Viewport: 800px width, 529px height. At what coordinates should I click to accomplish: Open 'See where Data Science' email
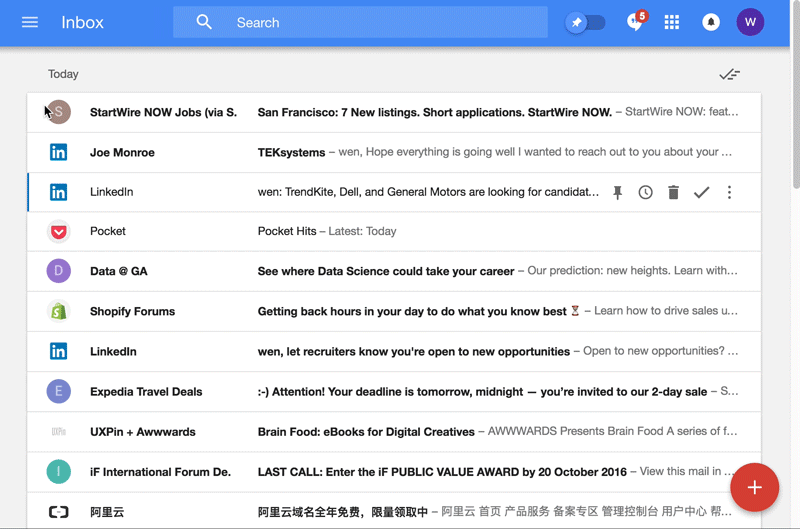(394, 271)
